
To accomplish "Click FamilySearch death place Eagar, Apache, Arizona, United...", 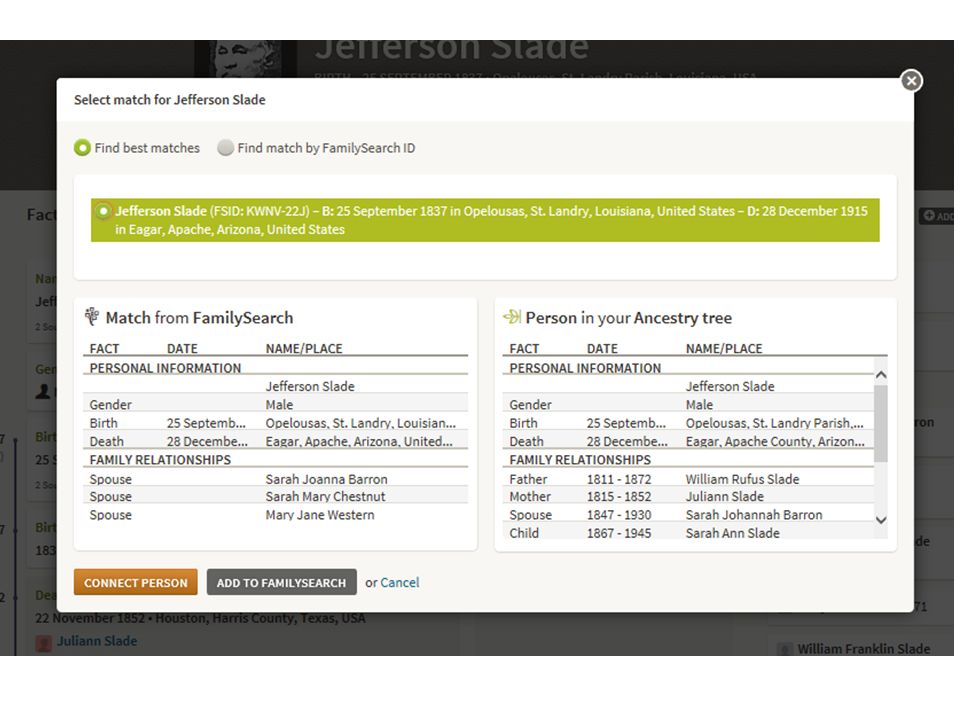I will coord(359,441).
